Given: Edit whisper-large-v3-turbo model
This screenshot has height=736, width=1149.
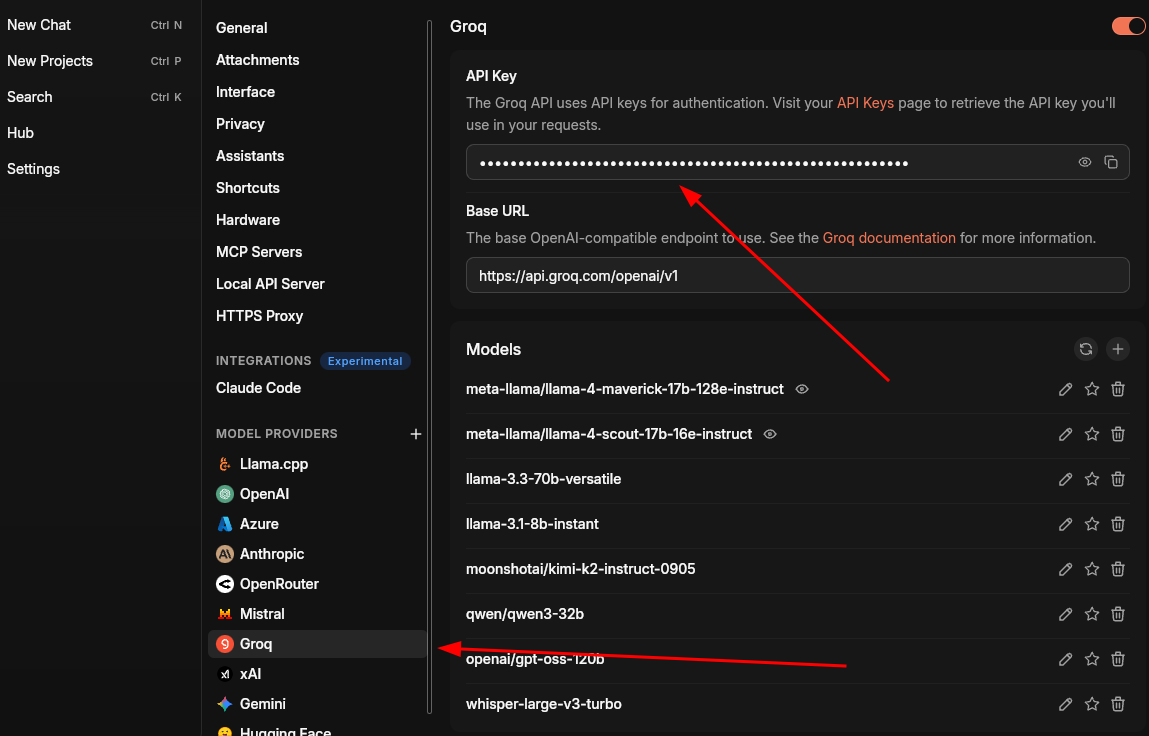Looking at the screenshot, I should 1065,704.
